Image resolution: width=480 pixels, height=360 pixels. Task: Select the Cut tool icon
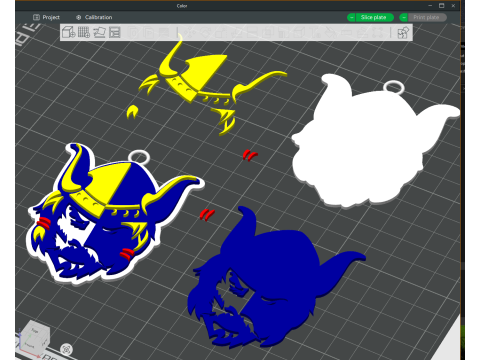pos(251,32)
